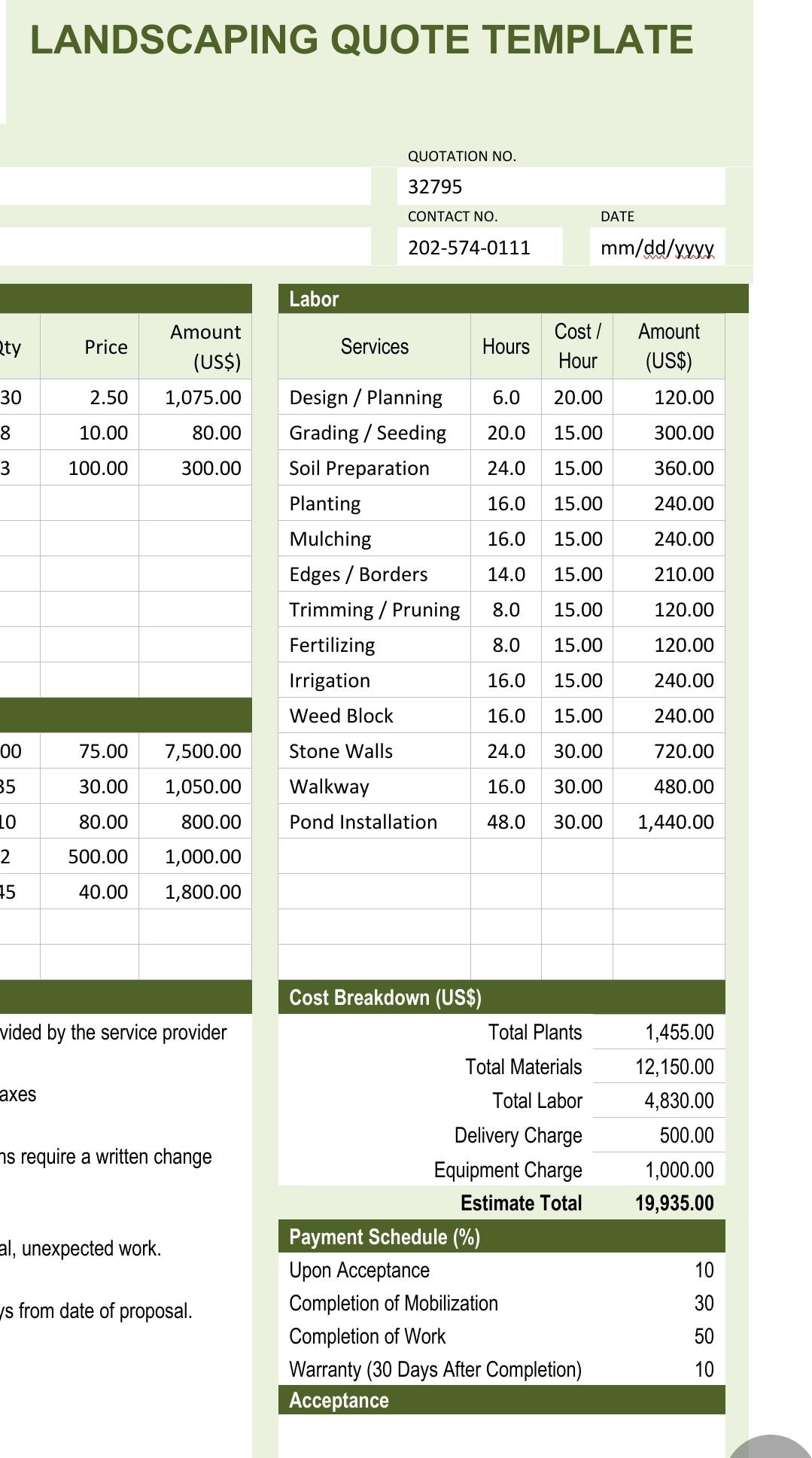Select the 50 percent value for Completion of Work

(704, 1336)
